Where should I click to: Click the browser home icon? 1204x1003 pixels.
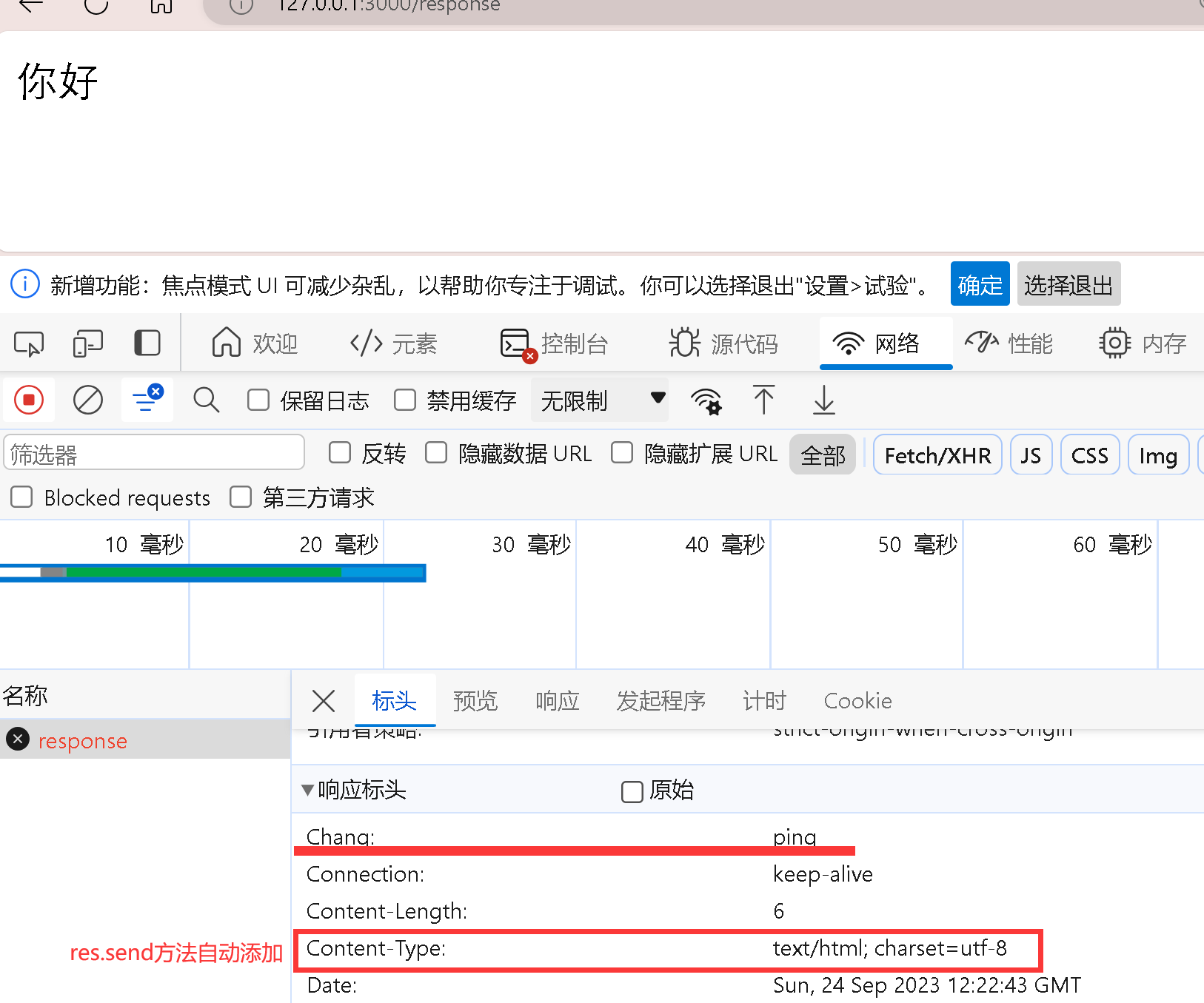pyautogui.click(x=161, y=5)
